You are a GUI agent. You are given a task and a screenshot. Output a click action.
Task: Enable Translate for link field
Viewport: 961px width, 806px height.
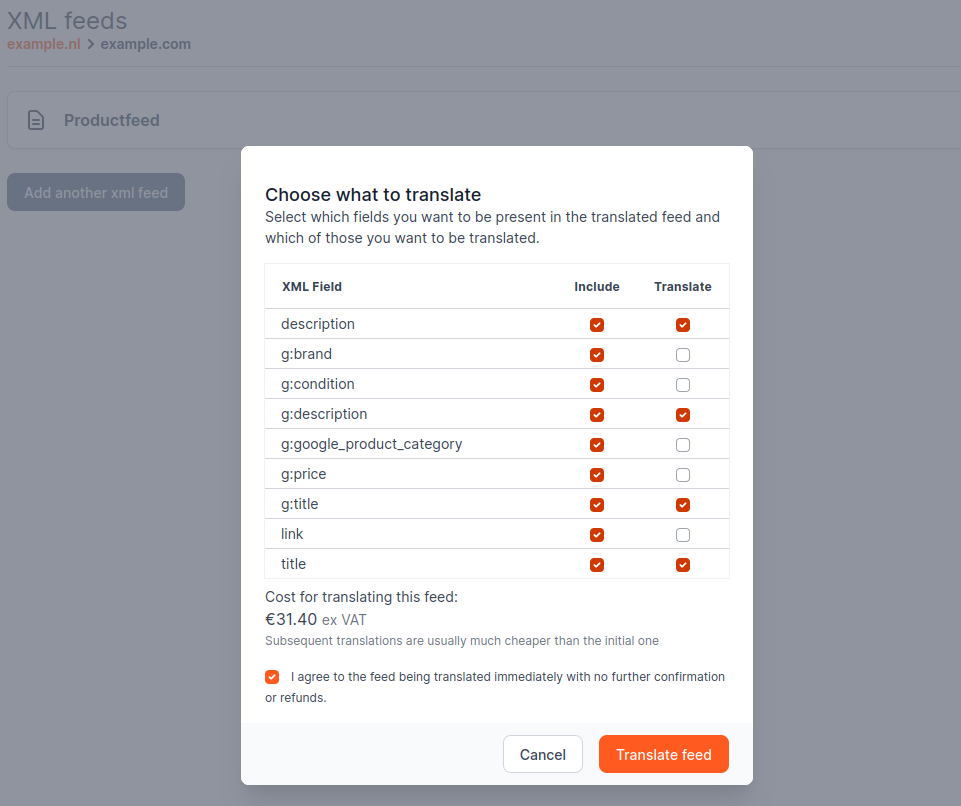(683, 535)
